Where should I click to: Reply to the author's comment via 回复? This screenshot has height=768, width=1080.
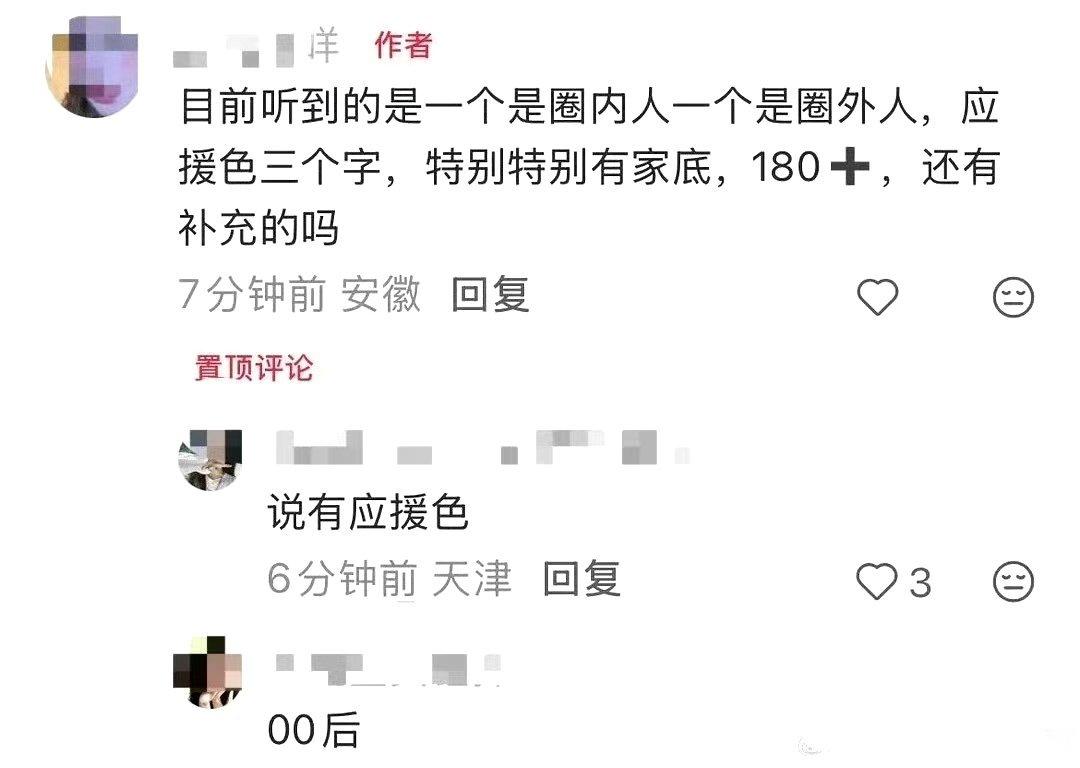pyautogui.click(x=490, y=295)
